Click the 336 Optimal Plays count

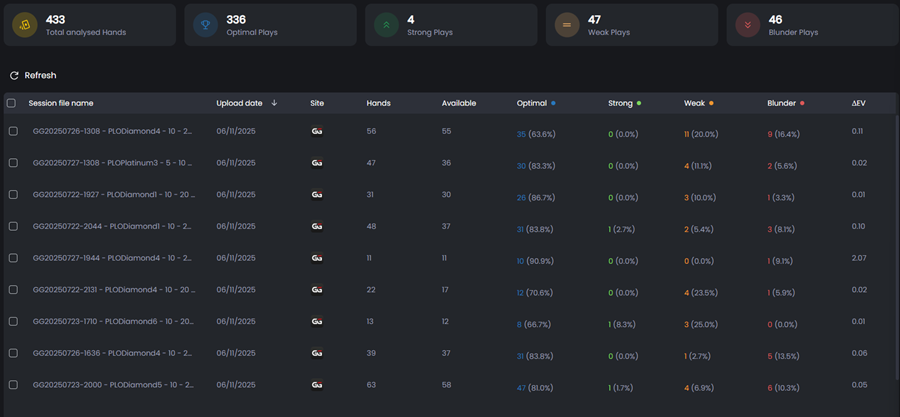(236, 20)
